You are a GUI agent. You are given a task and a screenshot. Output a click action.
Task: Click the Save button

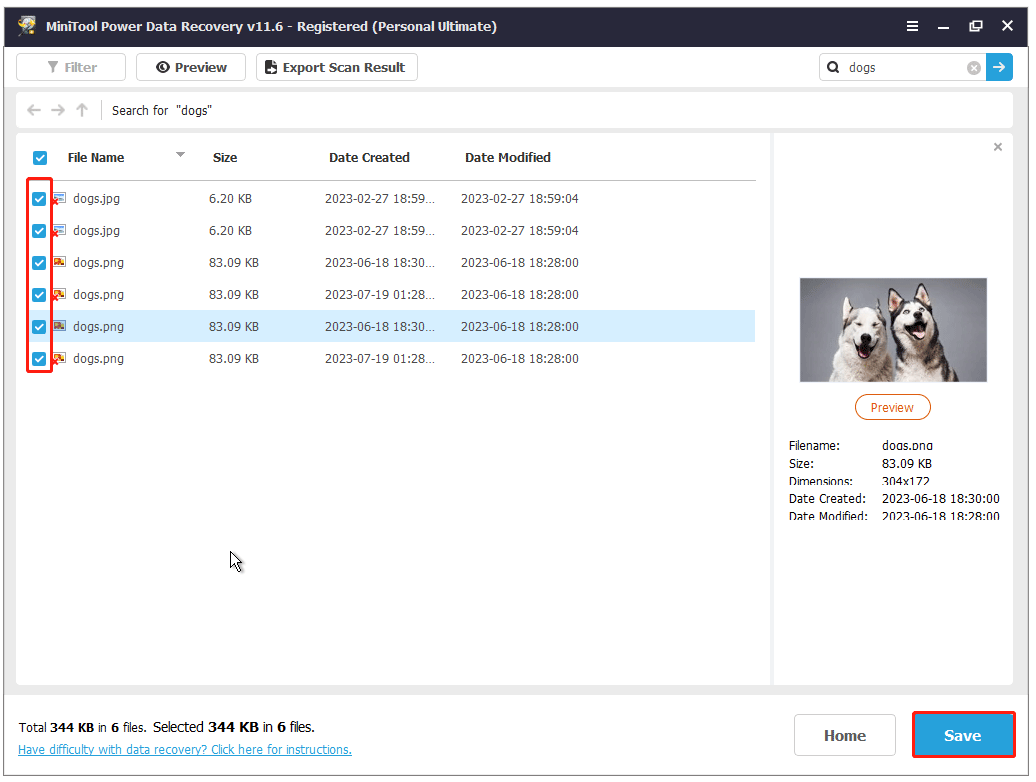(x=963, y=734)
